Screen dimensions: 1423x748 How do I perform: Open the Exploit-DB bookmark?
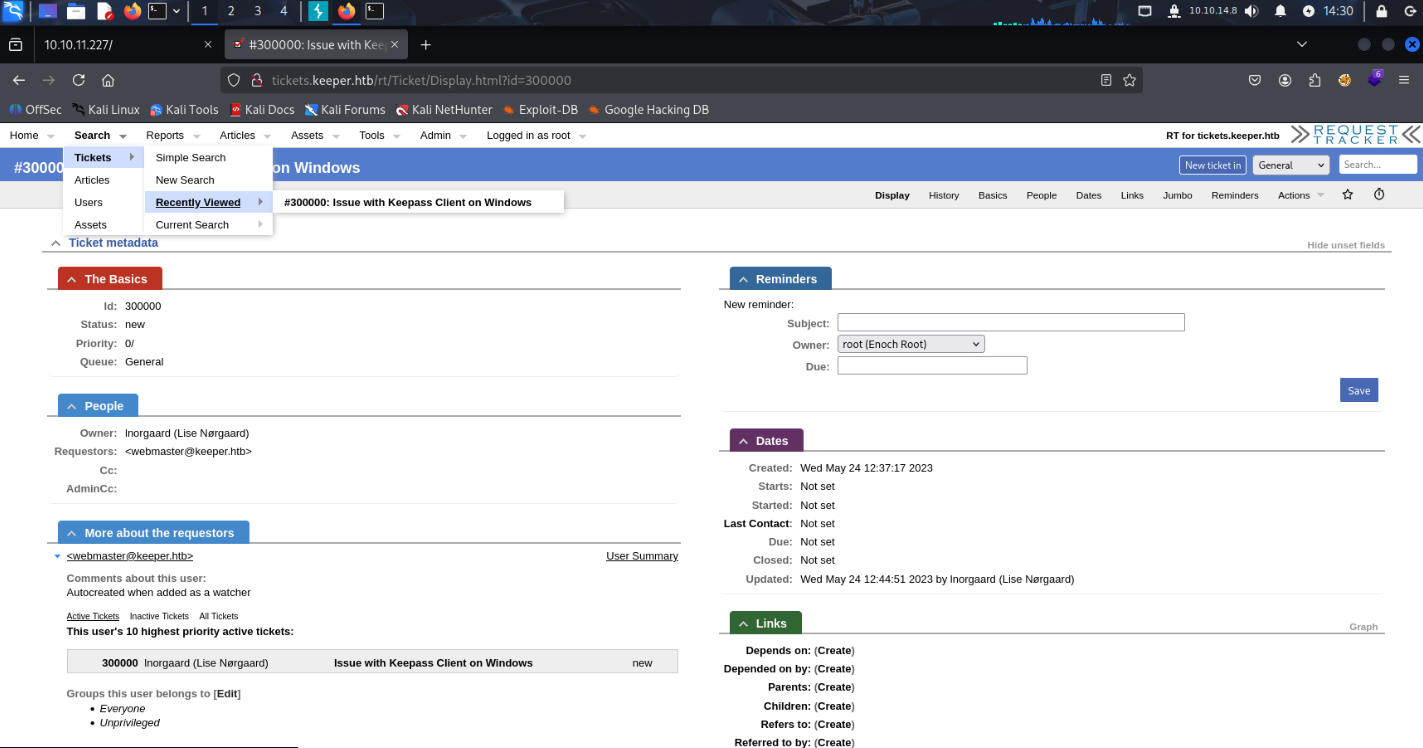pos(540,109)
